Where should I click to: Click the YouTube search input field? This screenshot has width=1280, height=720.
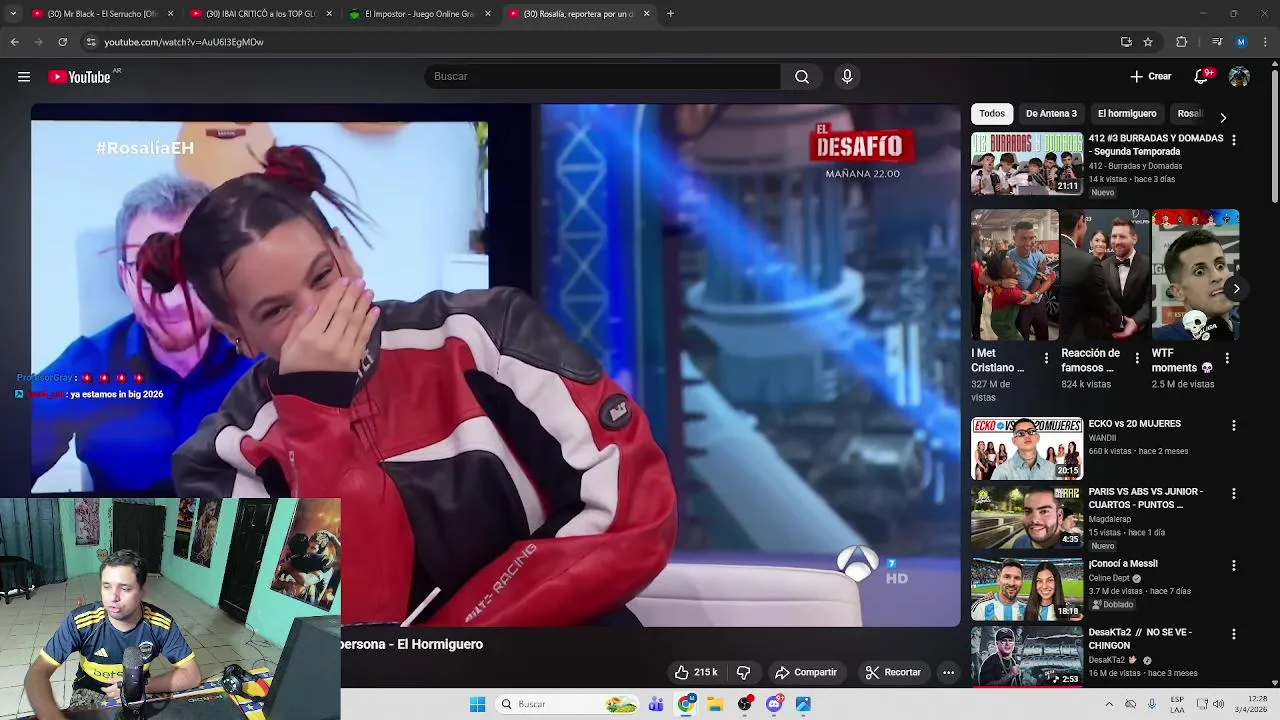pos(602,77)
